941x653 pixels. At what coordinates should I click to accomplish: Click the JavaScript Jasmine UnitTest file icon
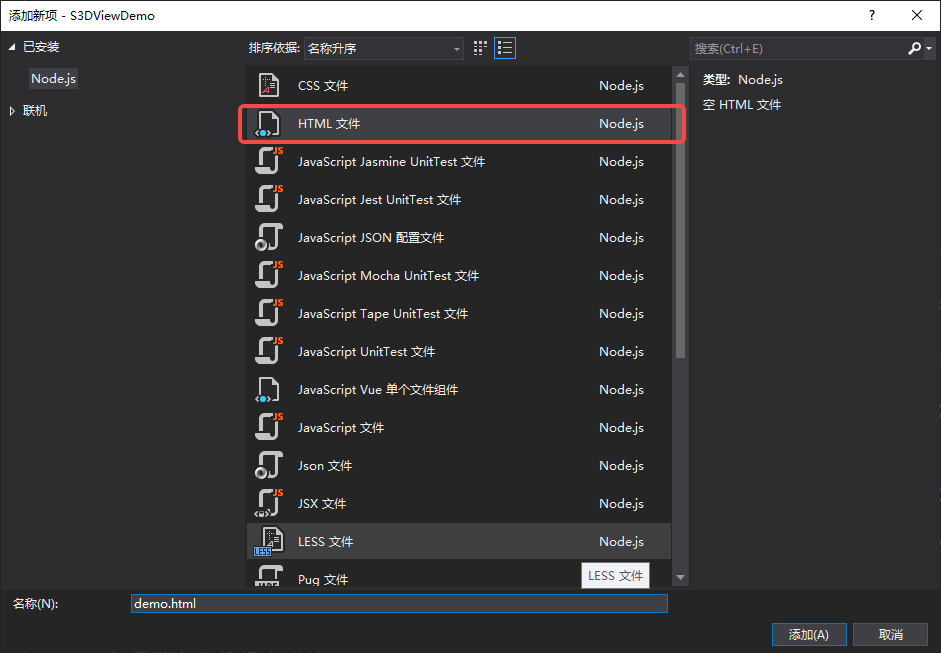click(x=268, y=161)
